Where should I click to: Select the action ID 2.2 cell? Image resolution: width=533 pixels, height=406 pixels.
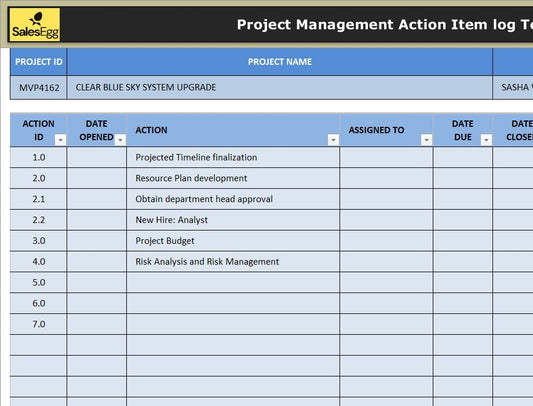tap(39, 220)
